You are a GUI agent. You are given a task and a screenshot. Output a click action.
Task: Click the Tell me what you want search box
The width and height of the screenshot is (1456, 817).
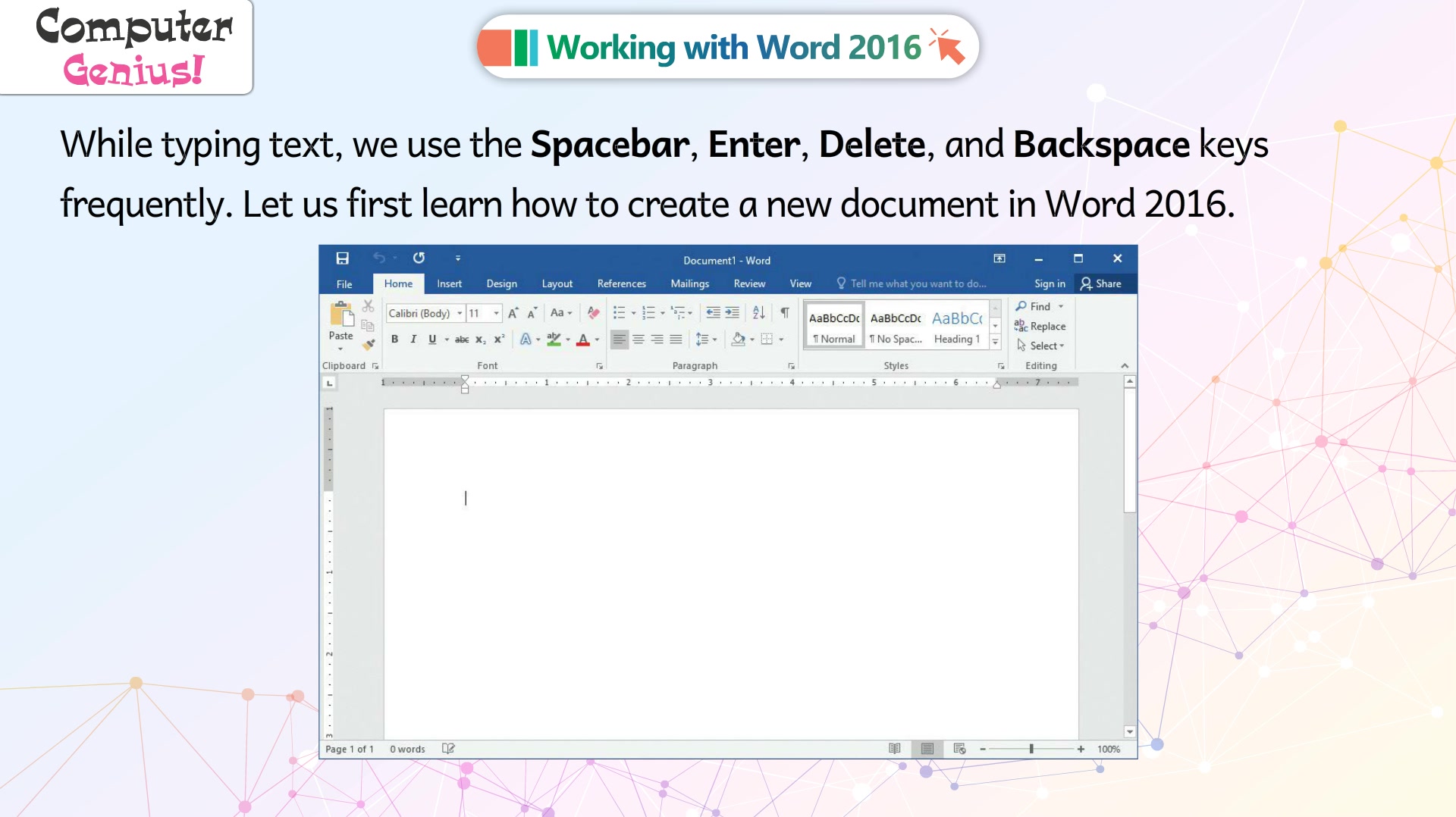click(912, 283)
